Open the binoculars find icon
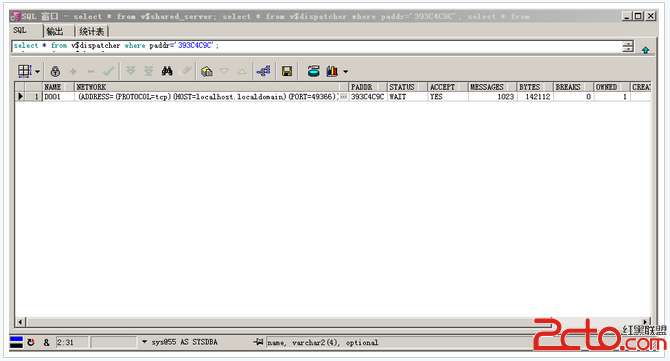This screenshot has height=361, width=670. (x=167, y=71)
